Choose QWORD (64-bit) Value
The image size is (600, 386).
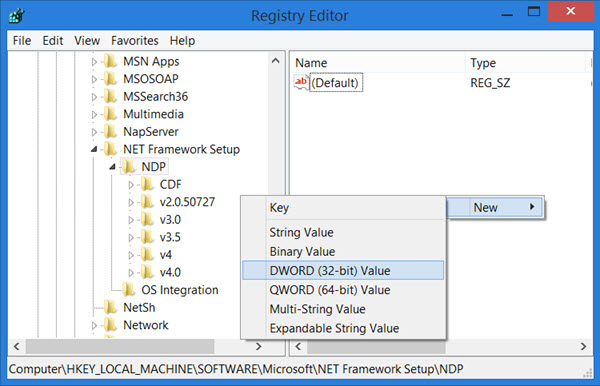pos(343,290)
